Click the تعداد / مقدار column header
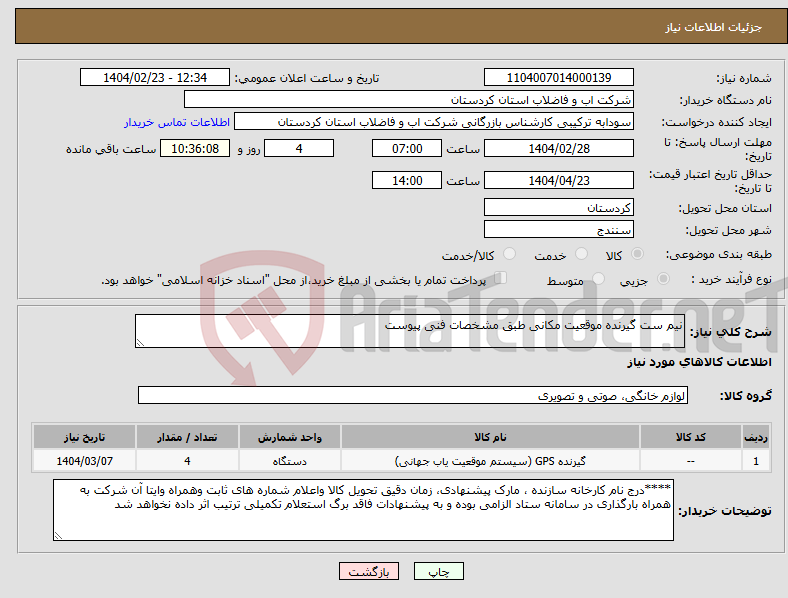Screen dimensions: 788x598 coord(187,437)
